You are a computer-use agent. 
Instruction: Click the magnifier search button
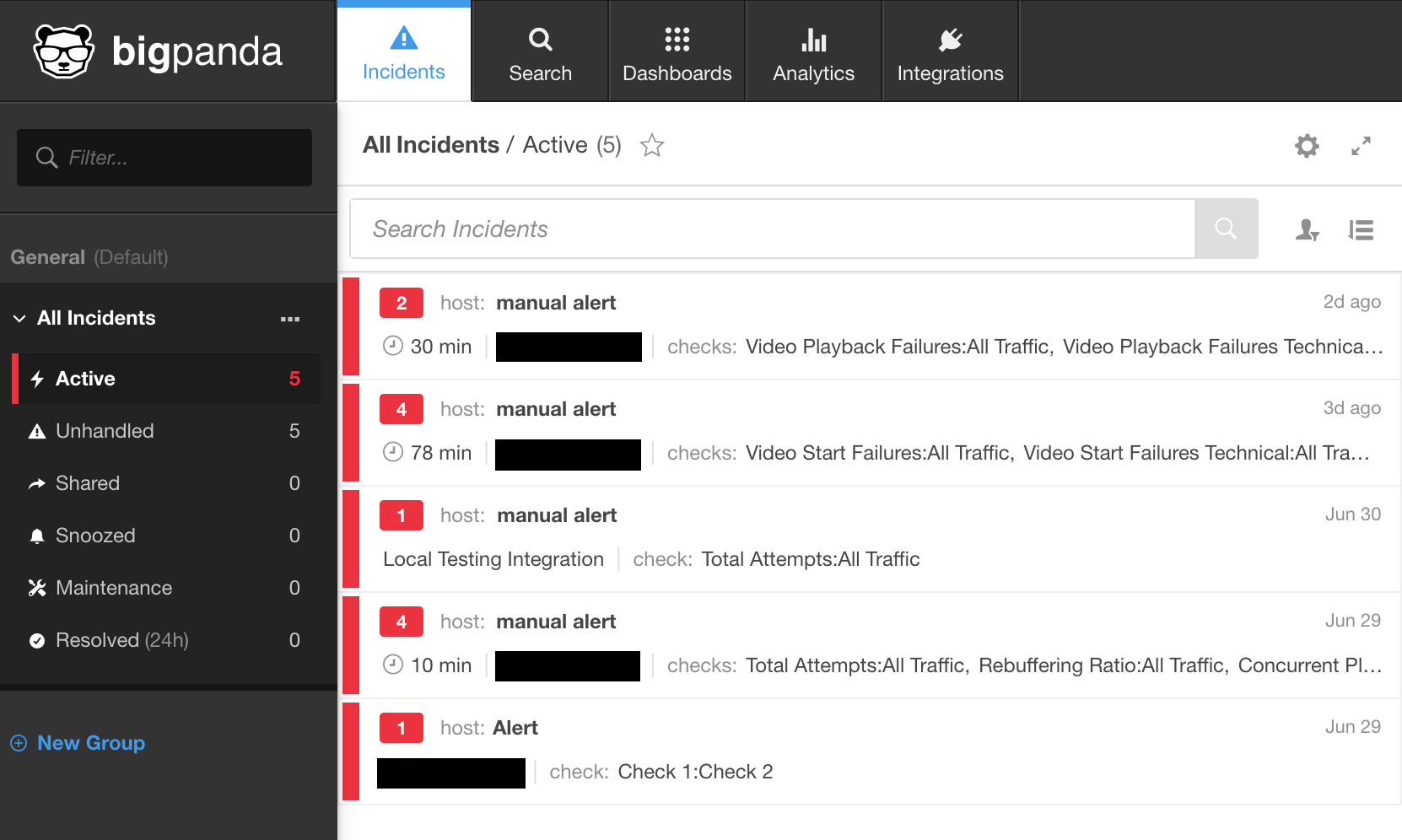point(1226,229)
